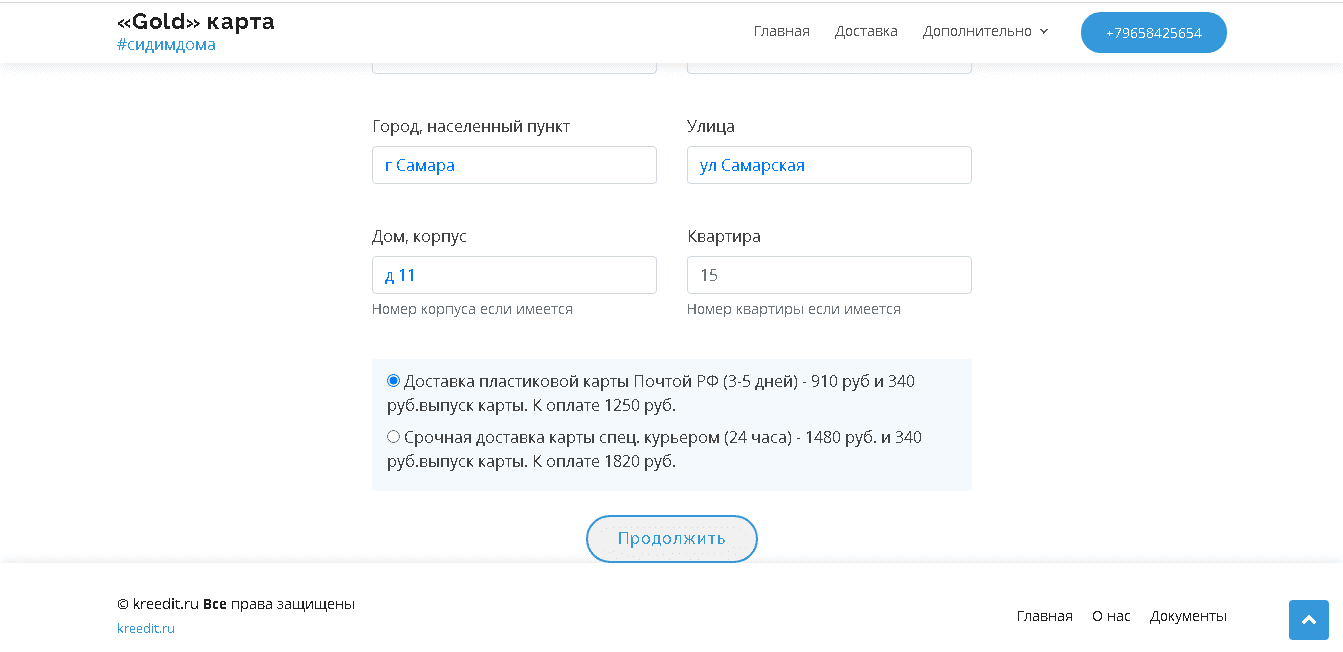Expand the Дополнительно chevron in navigation
The image size is (1343, 652).
click(x=1043, y=32)
